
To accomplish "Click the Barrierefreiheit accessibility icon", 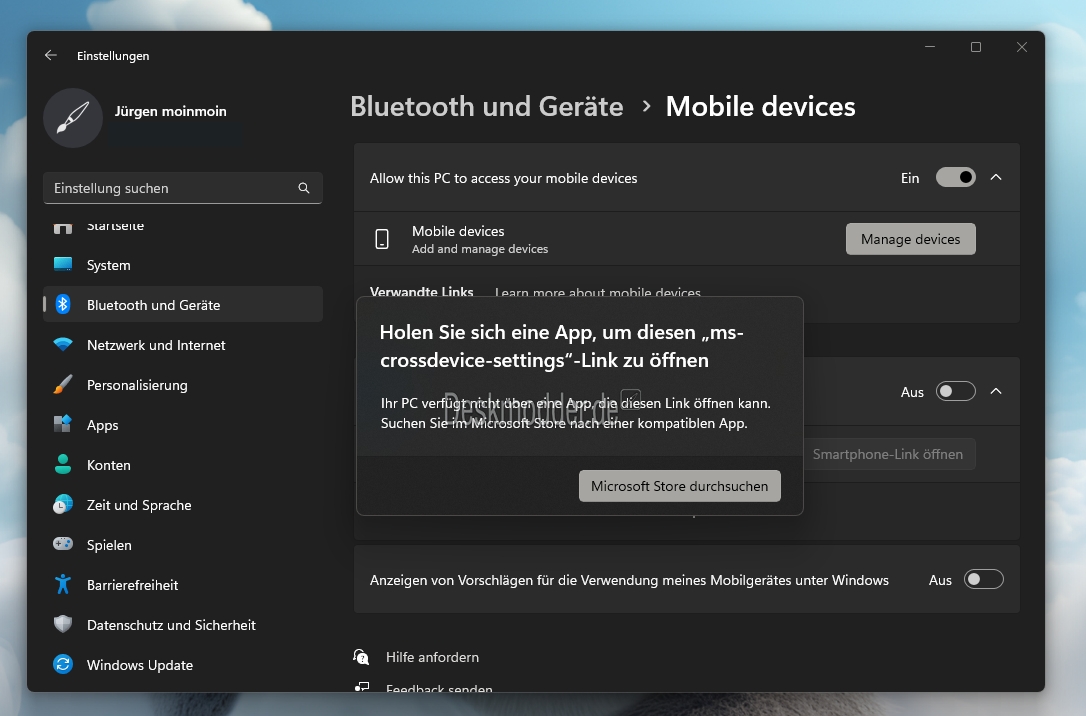I will 63,584.
